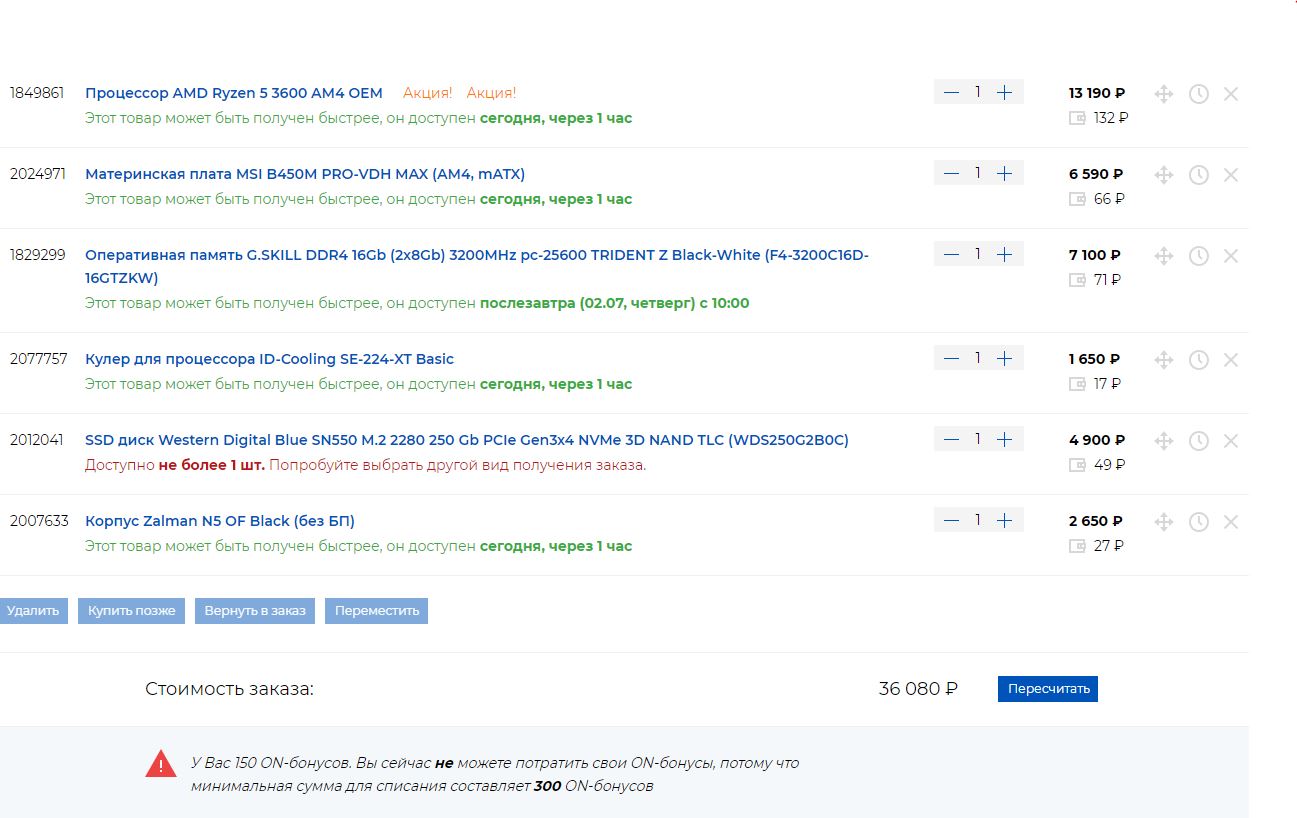Open Процессор AMD Ryzen 5 3600 product link
Image resolution: width=1297 pixels, height=818 pixels.
(234, 93)
